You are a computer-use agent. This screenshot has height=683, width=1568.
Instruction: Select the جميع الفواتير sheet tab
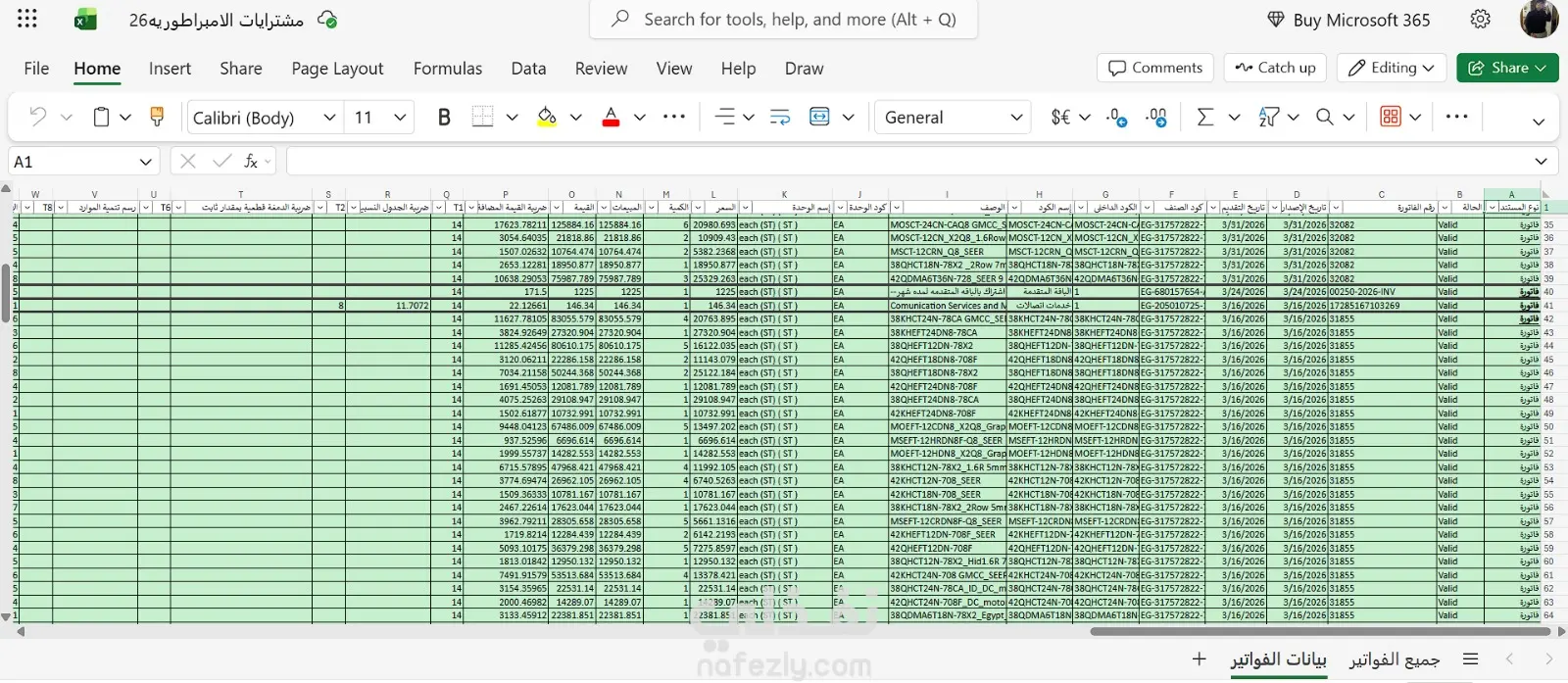1395,659
